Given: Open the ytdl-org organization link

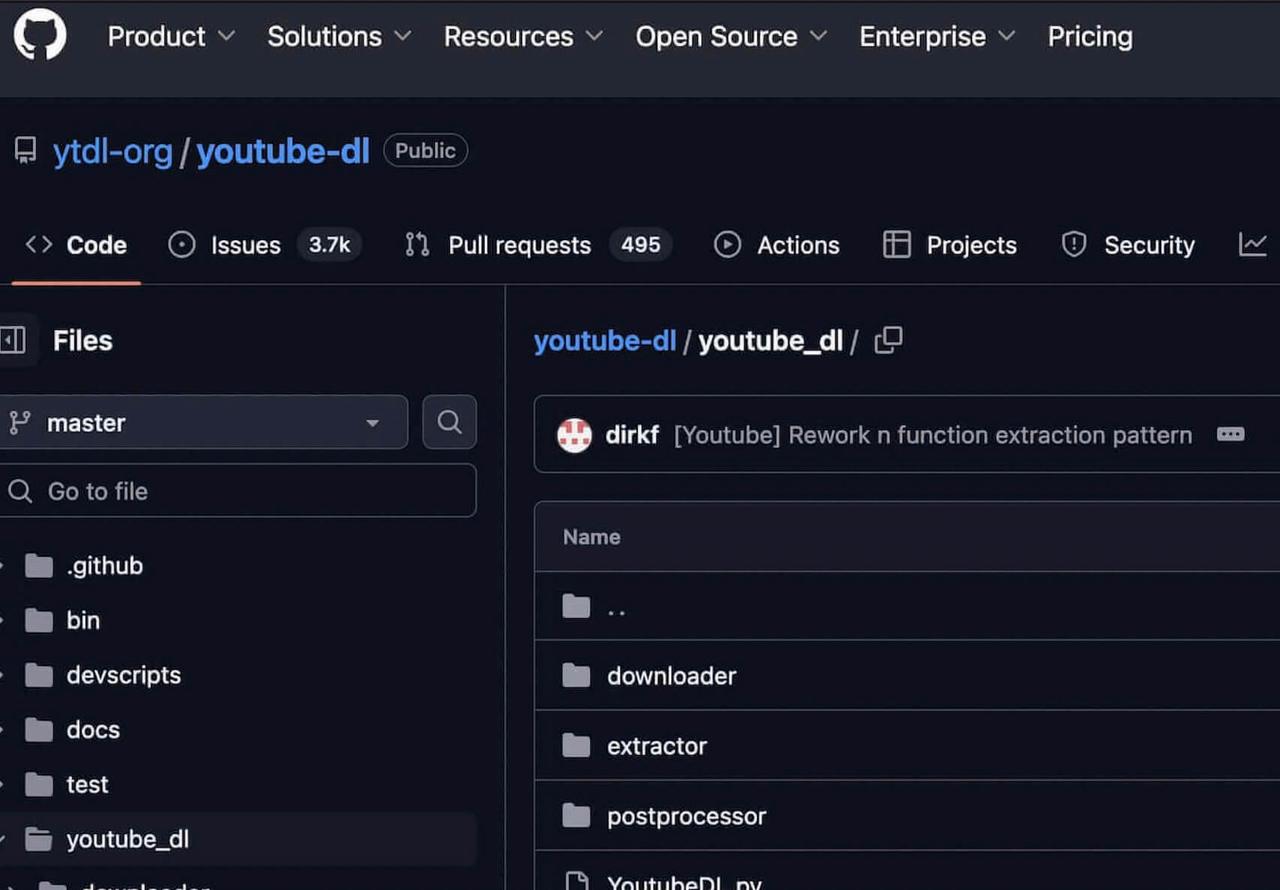Looking at the screenshot, I should point(113,152).
